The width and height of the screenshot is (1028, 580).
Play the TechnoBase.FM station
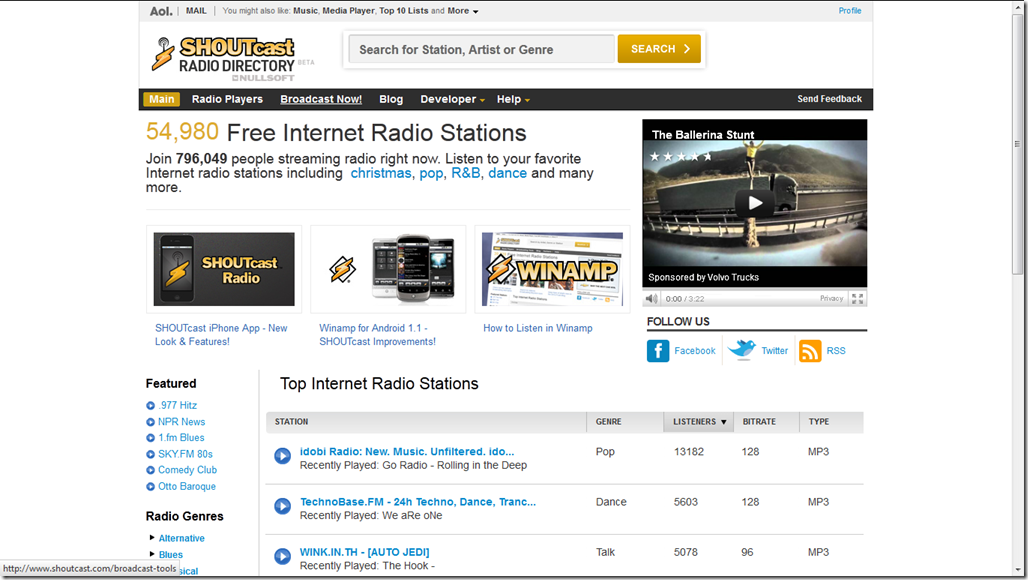283,506
